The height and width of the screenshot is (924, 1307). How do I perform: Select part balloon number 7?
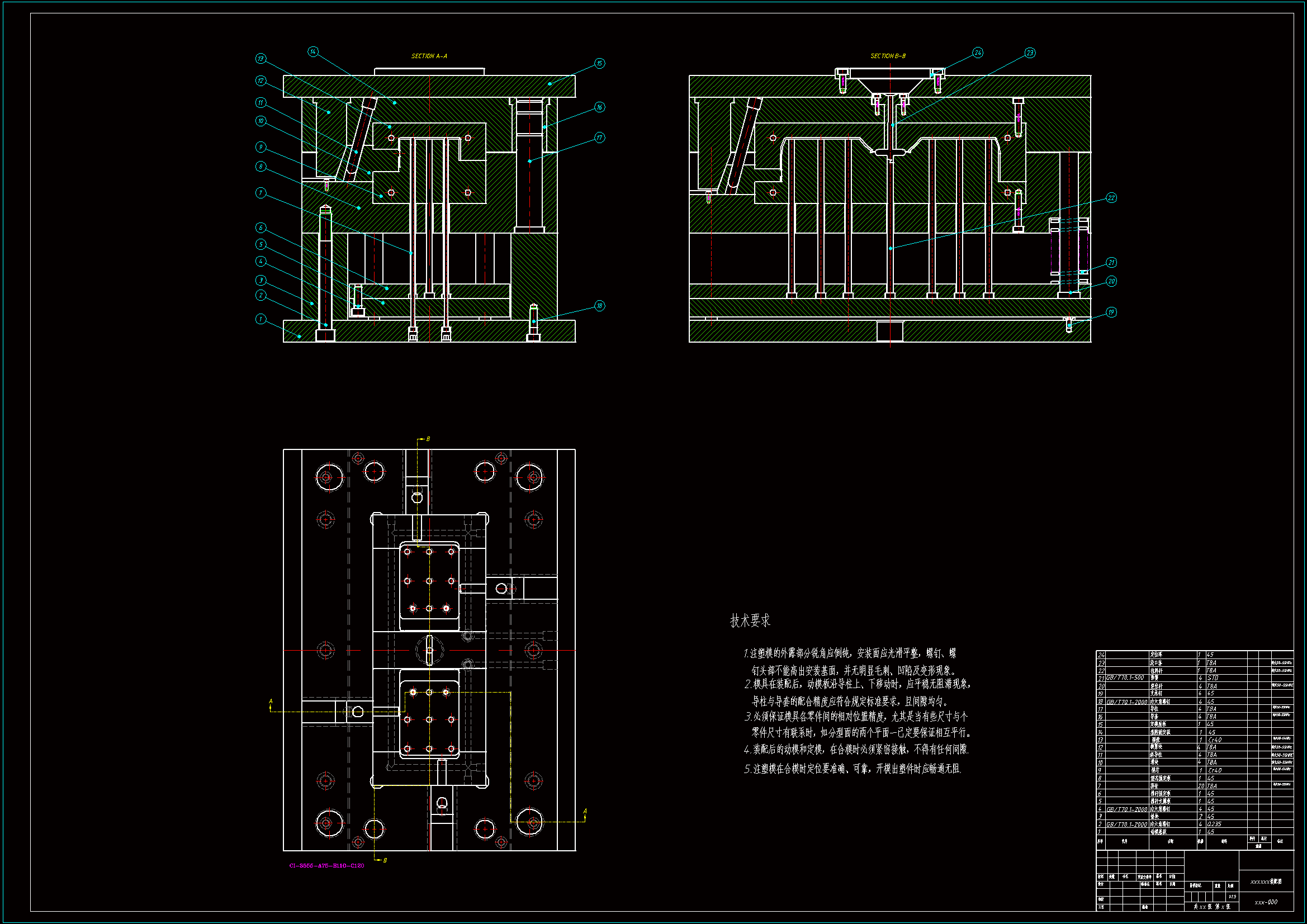[x=261, y=192]
